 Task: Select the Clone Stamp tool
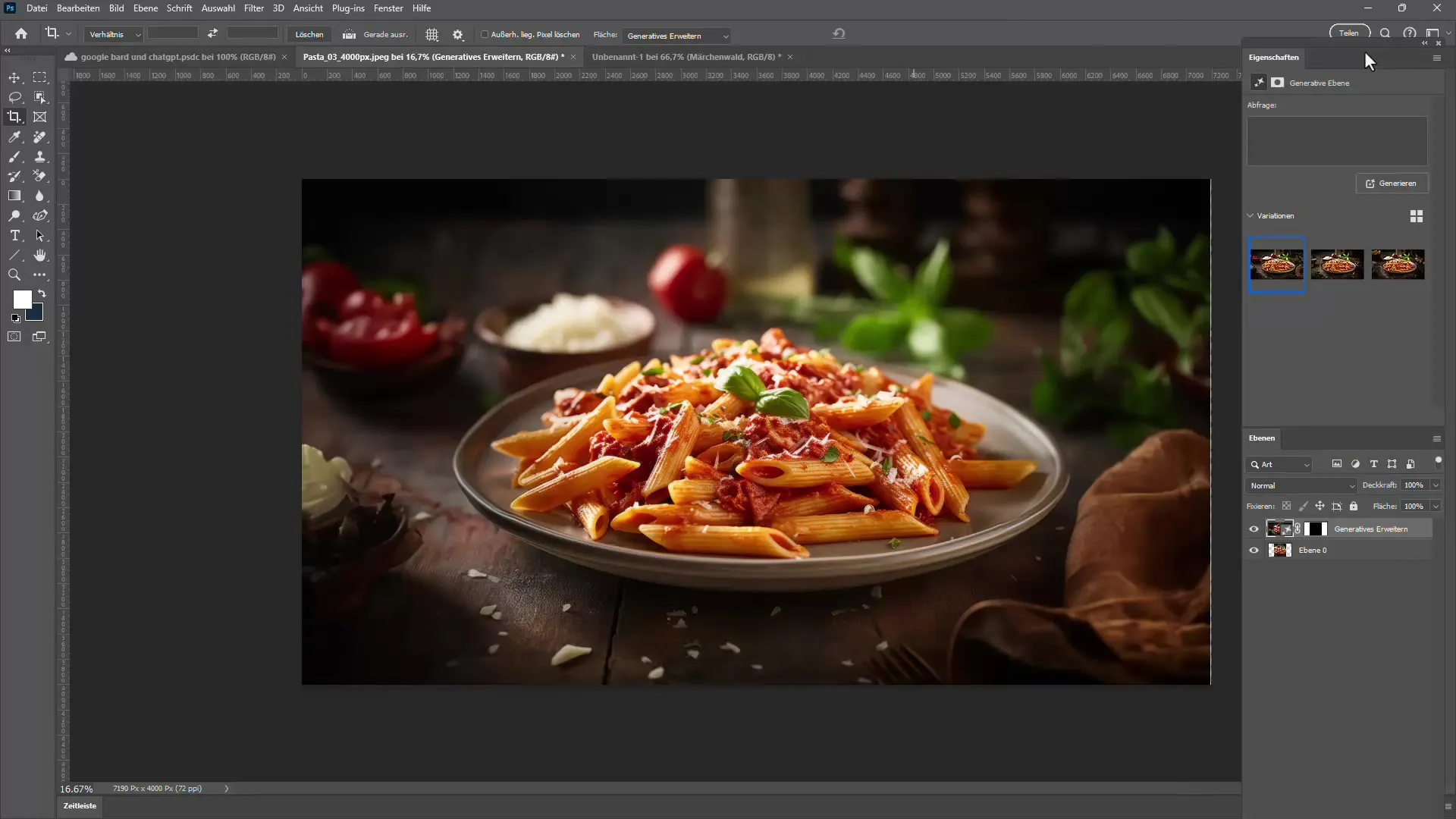(40, 156)
